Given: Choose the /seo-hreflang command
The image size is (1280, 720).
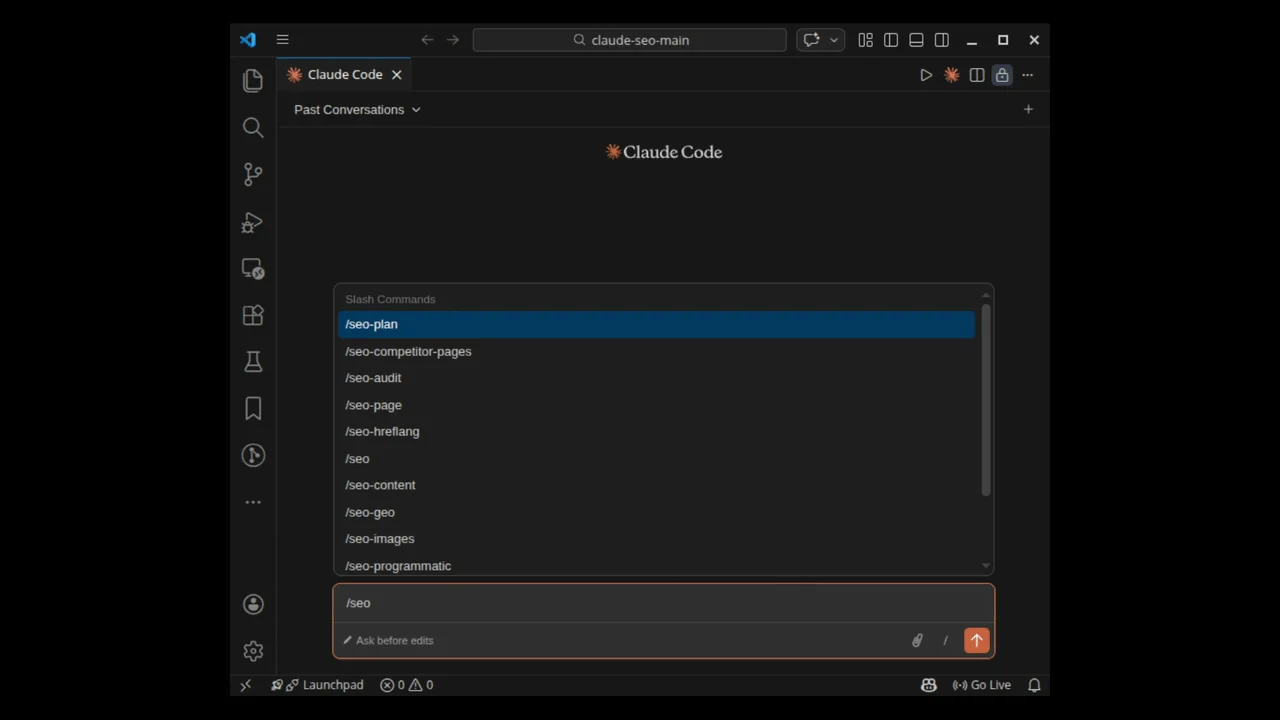Looking at the screenshot, I should click(x=656, y=432).
